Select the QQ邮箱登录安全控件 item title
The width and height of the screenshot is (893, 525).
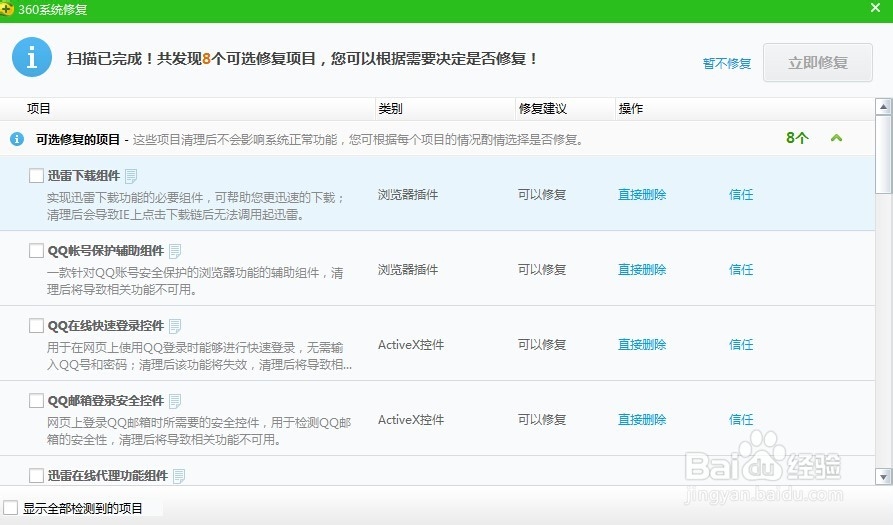coord(106,400)
